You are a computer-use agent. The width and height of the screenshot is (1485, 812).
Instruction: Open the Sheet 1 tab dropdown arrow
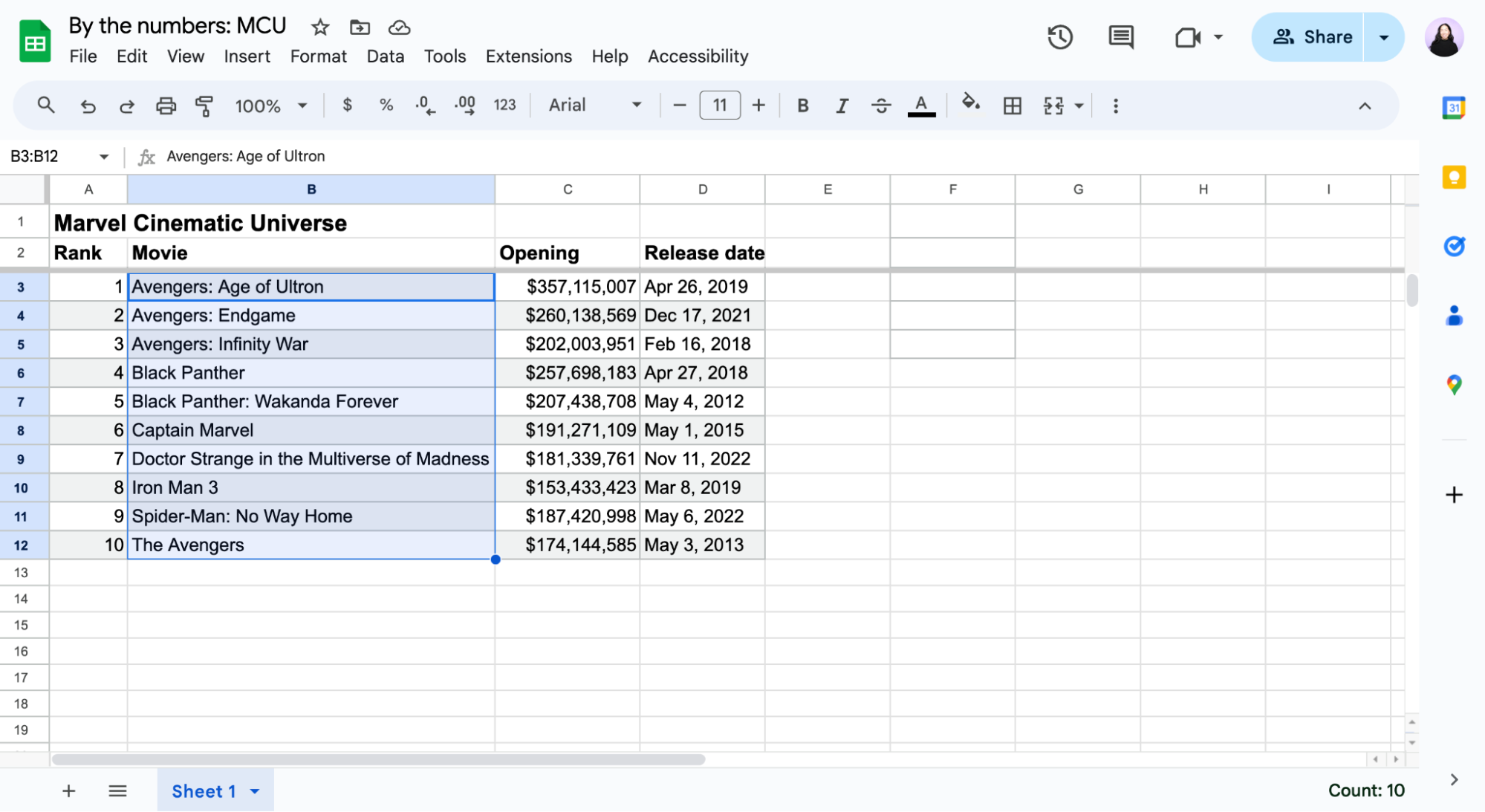click(255, 792)
